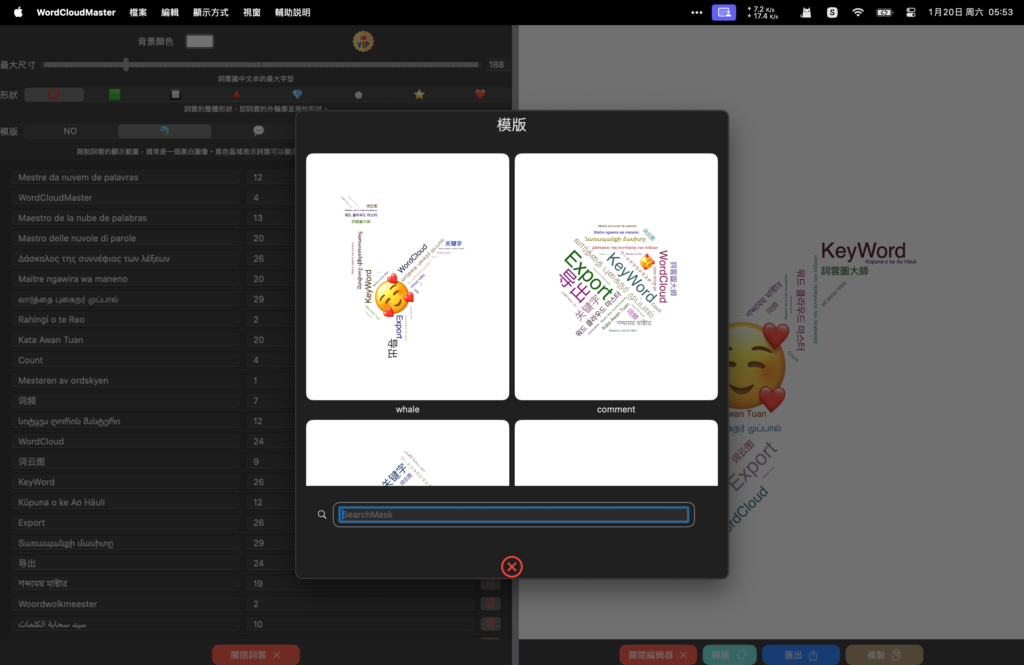
Task: Select the blue diamond shape
Action: 297,95
